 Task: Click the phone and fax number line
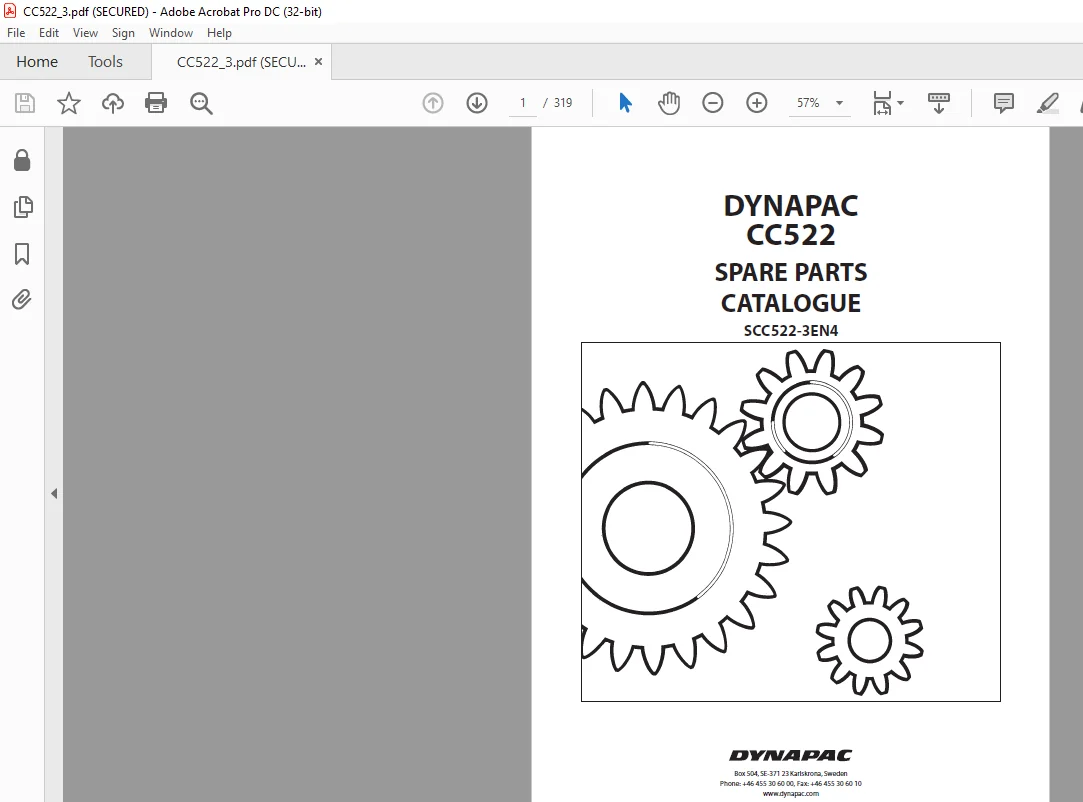[x=791, y=783]
